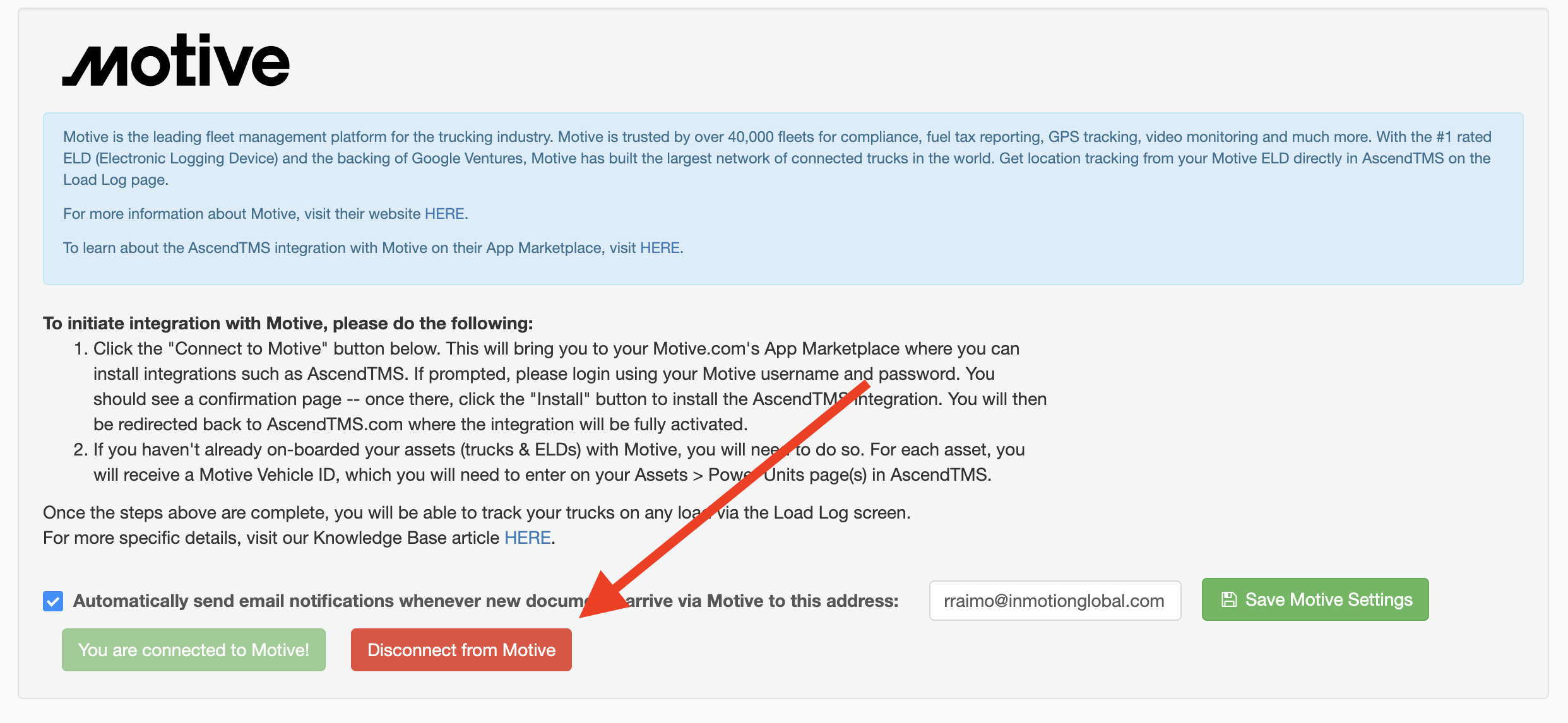
Task: Open Motive website HERE link
Action: pyautogui.click(x=444, y=214)
